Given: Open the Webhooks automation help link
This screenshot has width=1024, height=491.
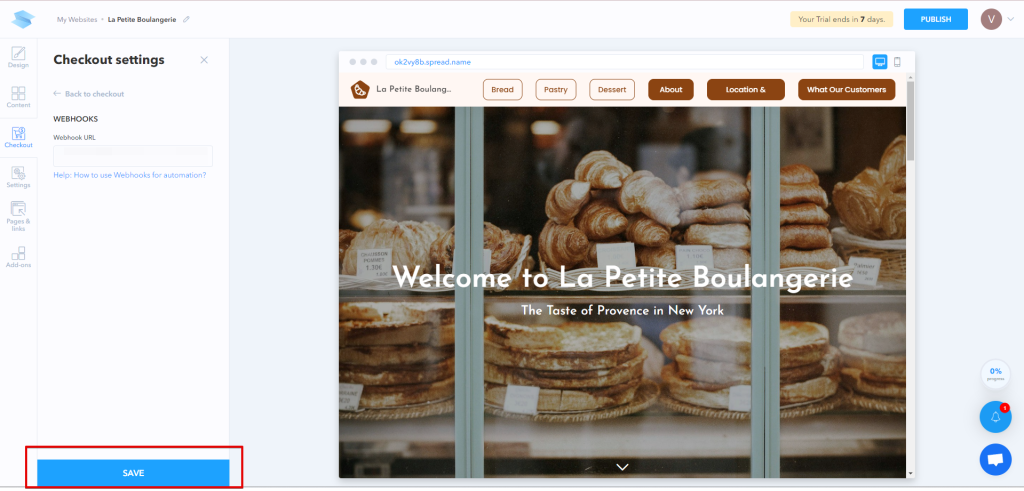Looking at the screenshot, I should tap(130, 175).
